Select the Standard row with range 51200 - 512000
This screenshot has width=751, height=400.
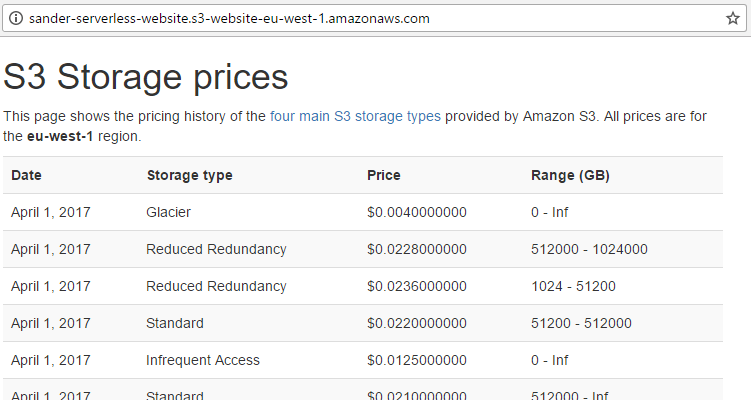pos(363,323)
